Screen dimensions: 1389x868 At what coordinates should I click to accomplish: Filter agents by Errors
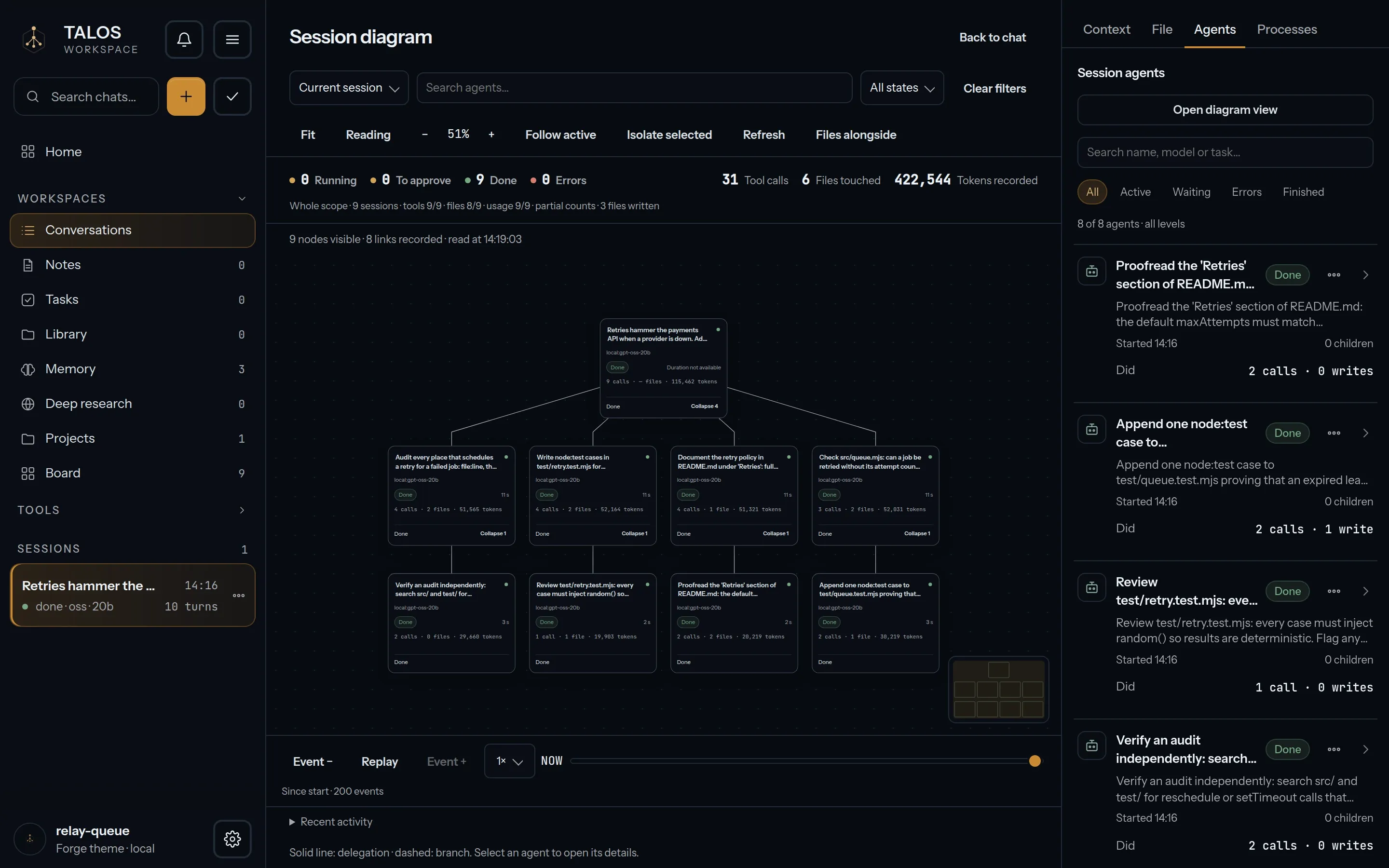pos(1247,192)
